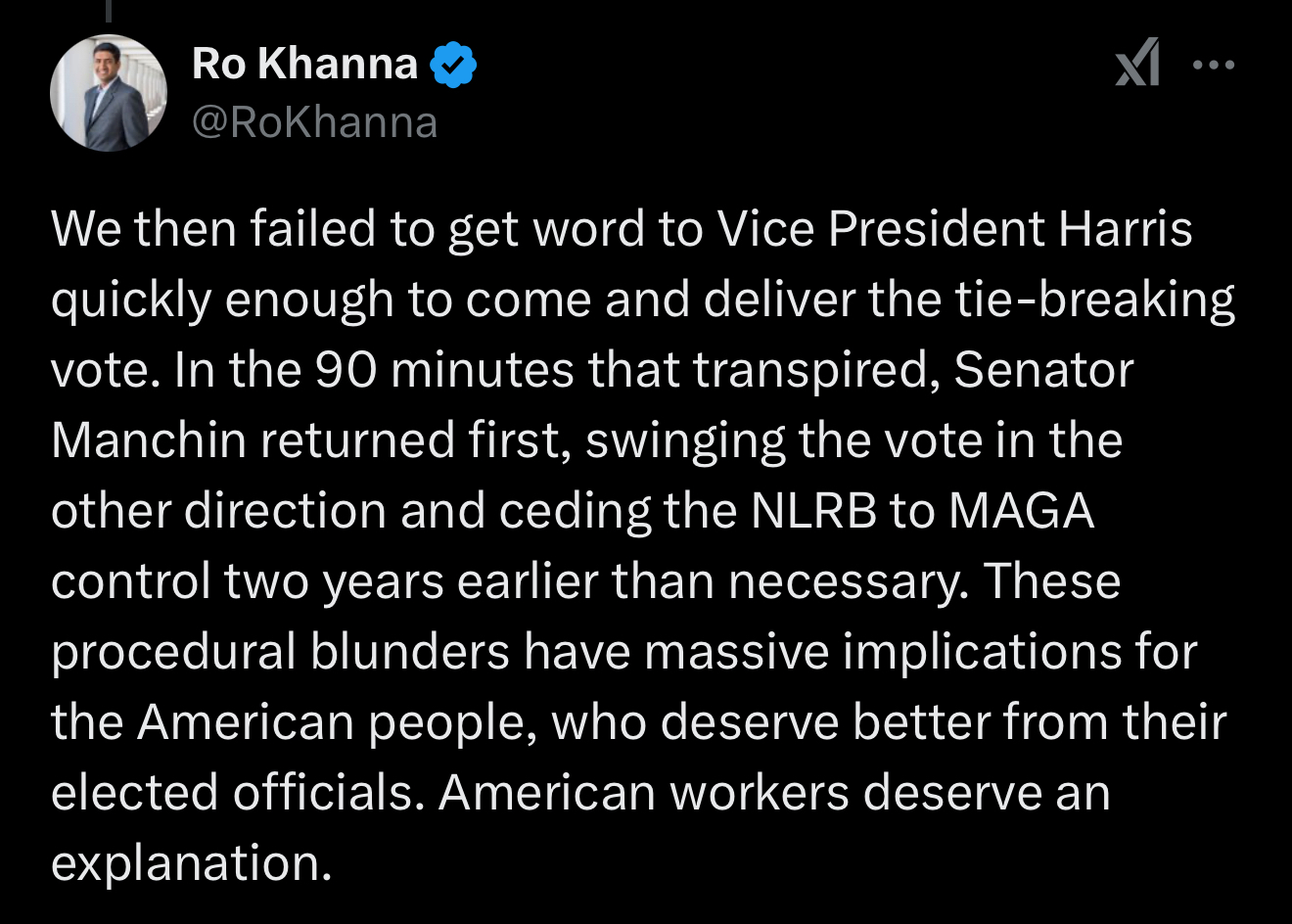Viewport: 1292px width, 924px height.
Task: Click the word "Senator" in the post
Action: tap(1043, 371)
